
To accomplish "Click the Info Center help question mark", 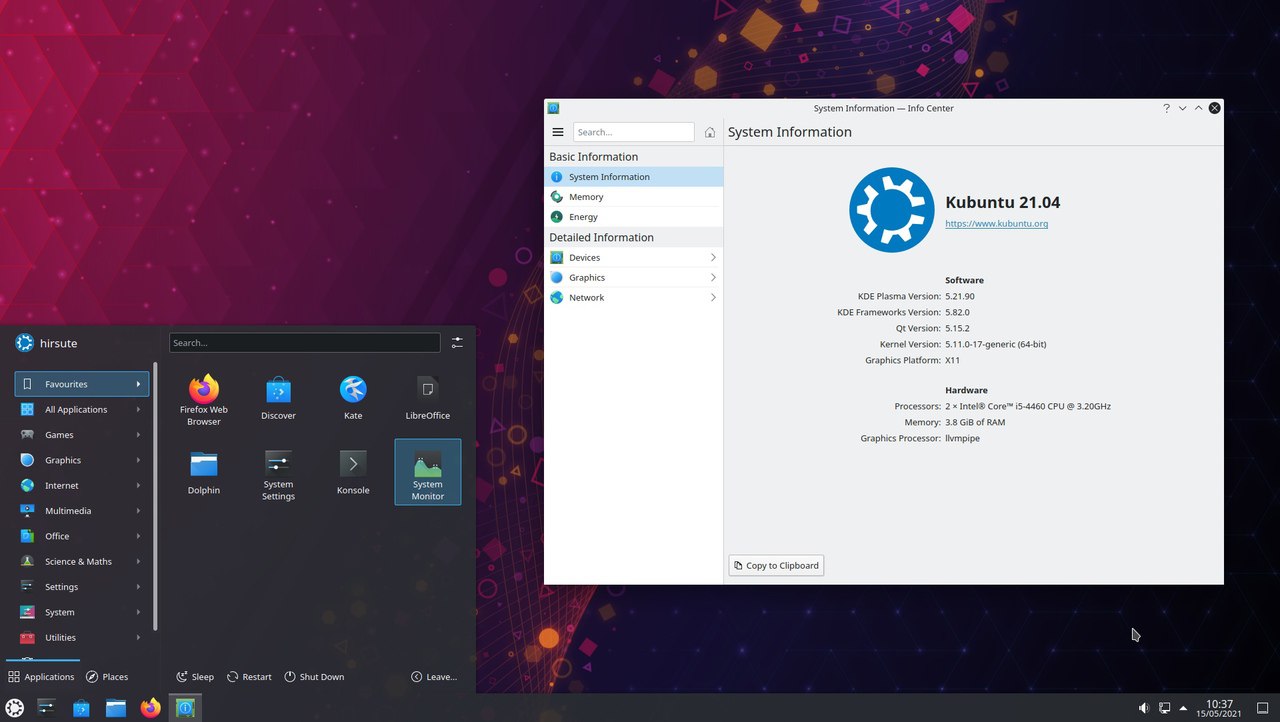I will click(1166, 108).
